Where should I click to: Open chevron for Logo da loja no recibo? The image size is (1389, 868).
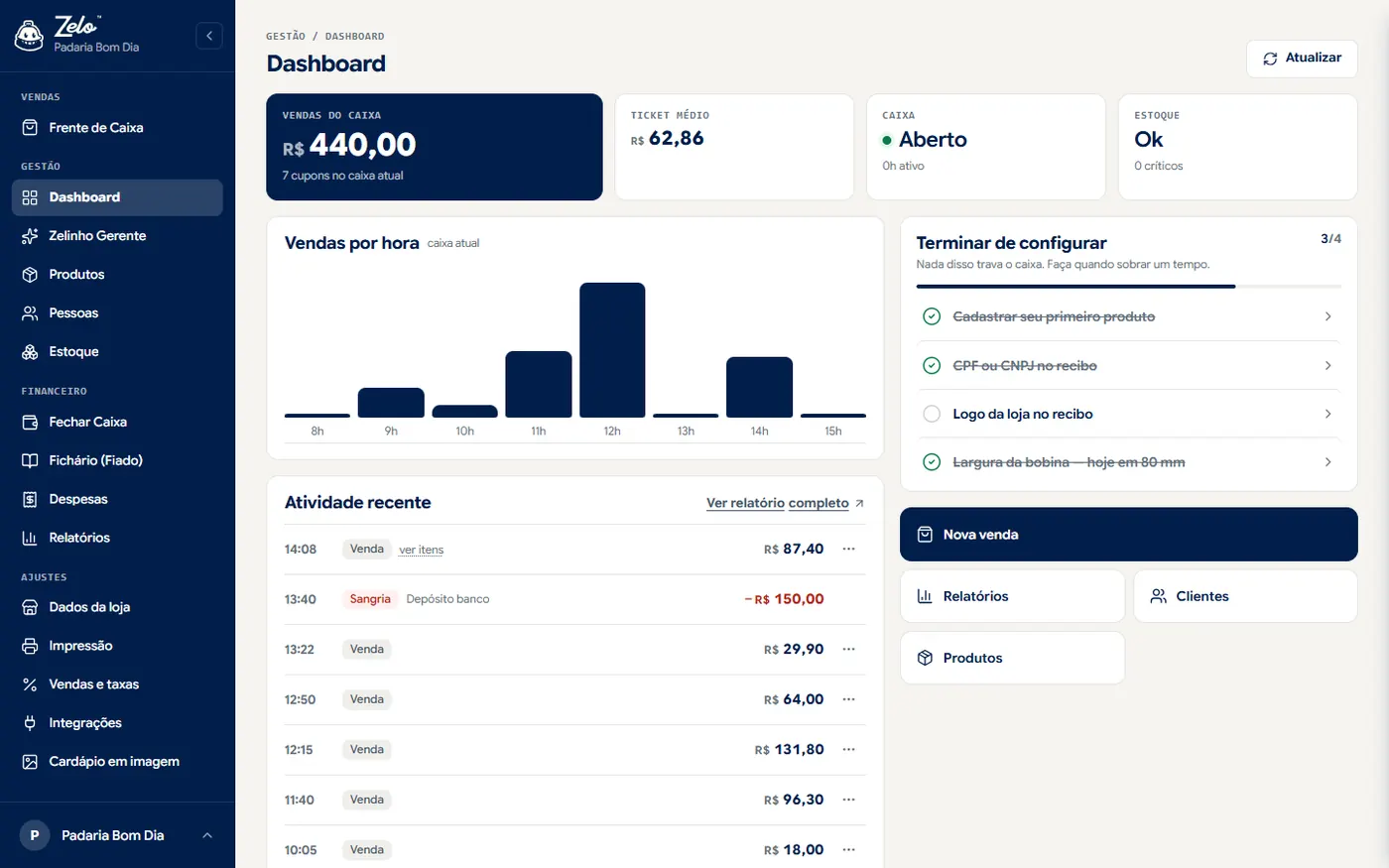coord(1328,414)
